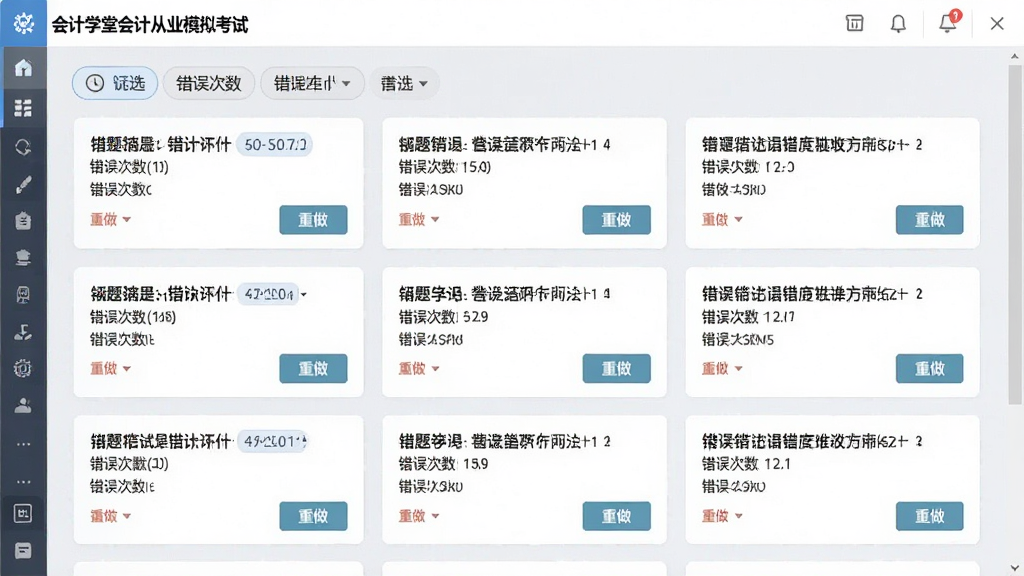The width and height of the screenshot is (1024, 576).
Task: Open the settings gear icon in the sidebar
Action: click(x=24, y=369)
